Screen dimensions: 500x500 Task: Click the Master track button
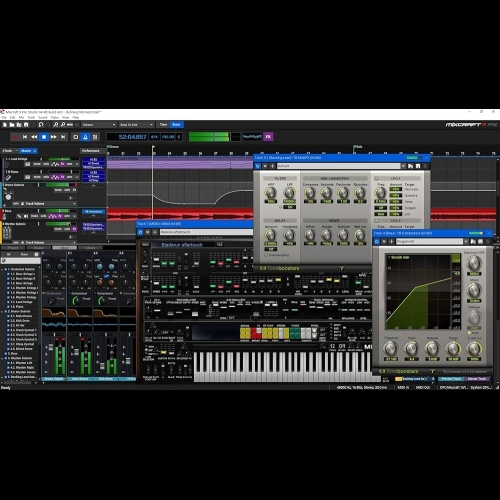tap(28, 151)
